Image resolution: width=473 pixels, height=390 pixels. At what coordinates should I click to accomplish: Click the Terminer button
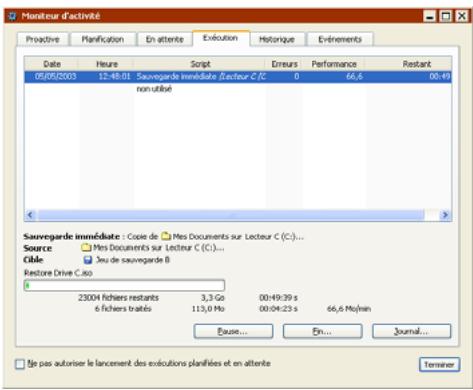pyautogui.click(x=439, y=364)
